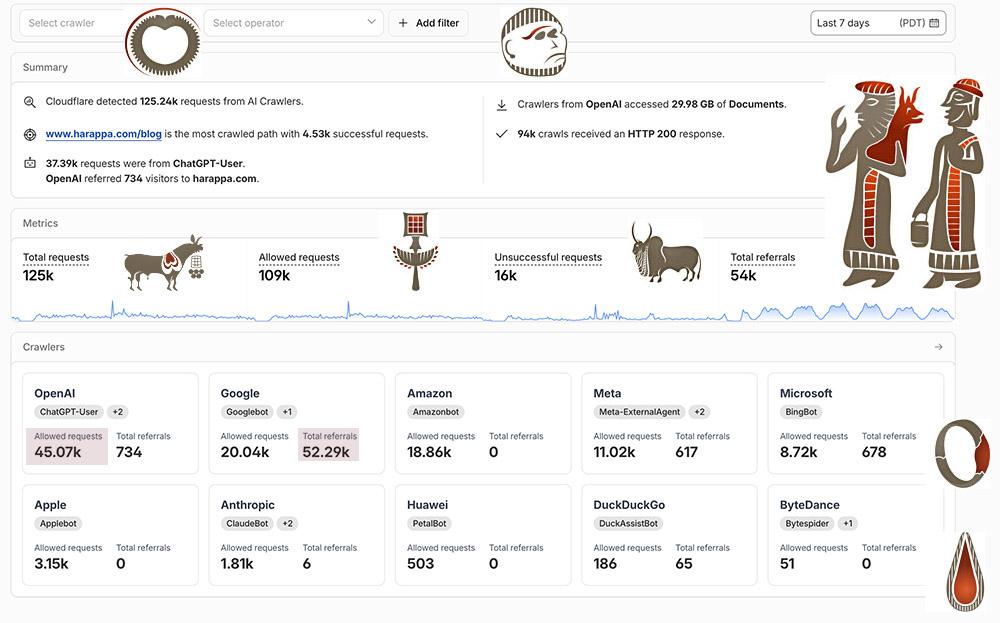Open the Google crawler card title
This screenshot has height=623, width=1000.
(240, 393)
